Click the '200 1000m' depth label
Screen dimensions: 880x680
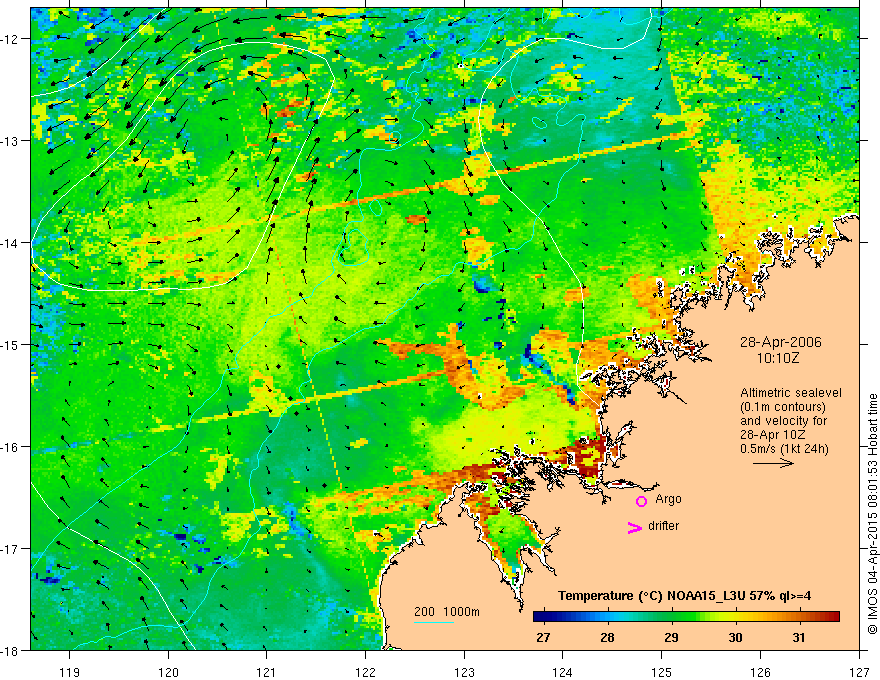pyautogui.click(x=447, y=612)
